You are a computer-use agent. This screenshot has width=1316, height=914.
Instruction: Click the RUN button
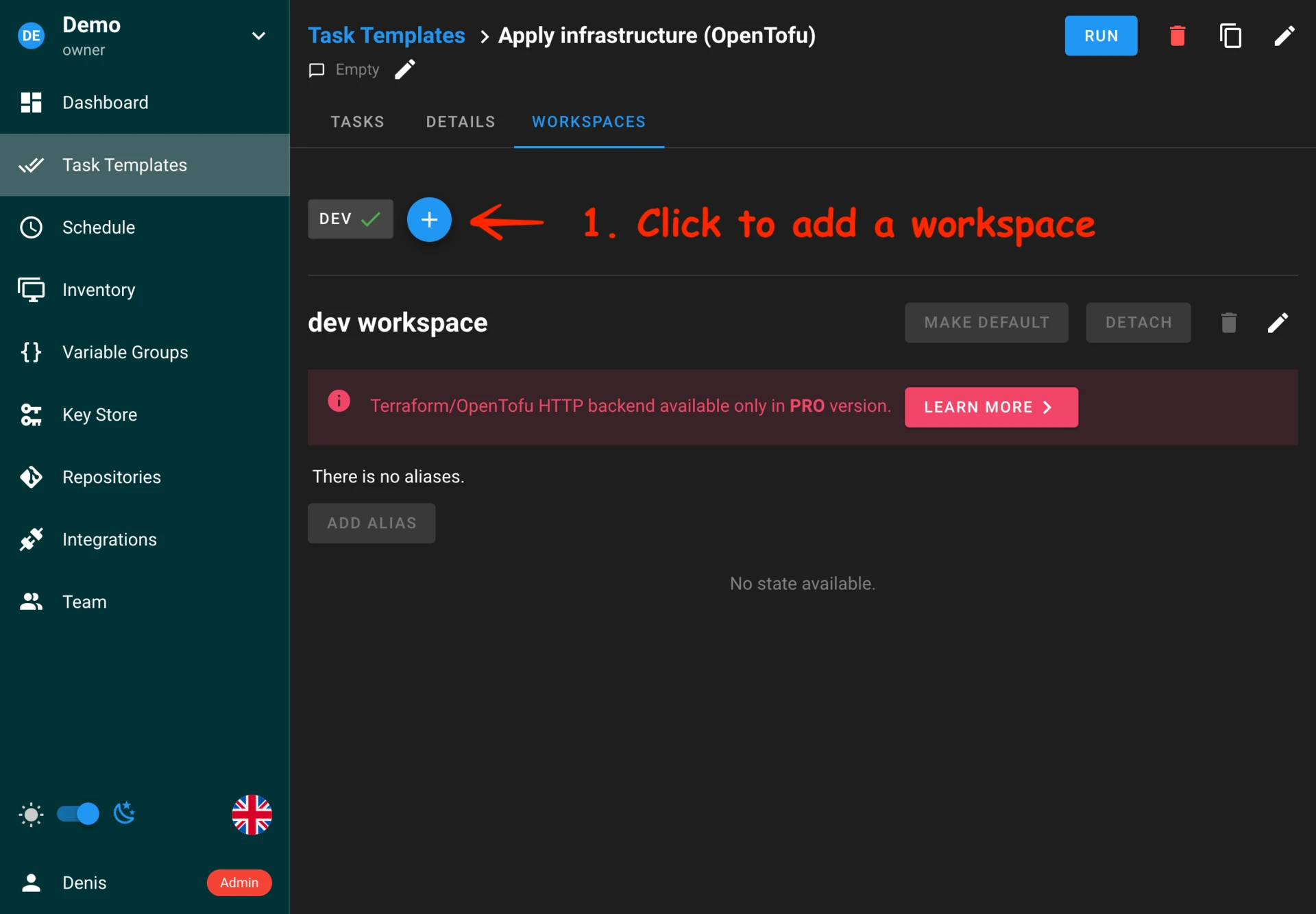tap(1101, 36)
